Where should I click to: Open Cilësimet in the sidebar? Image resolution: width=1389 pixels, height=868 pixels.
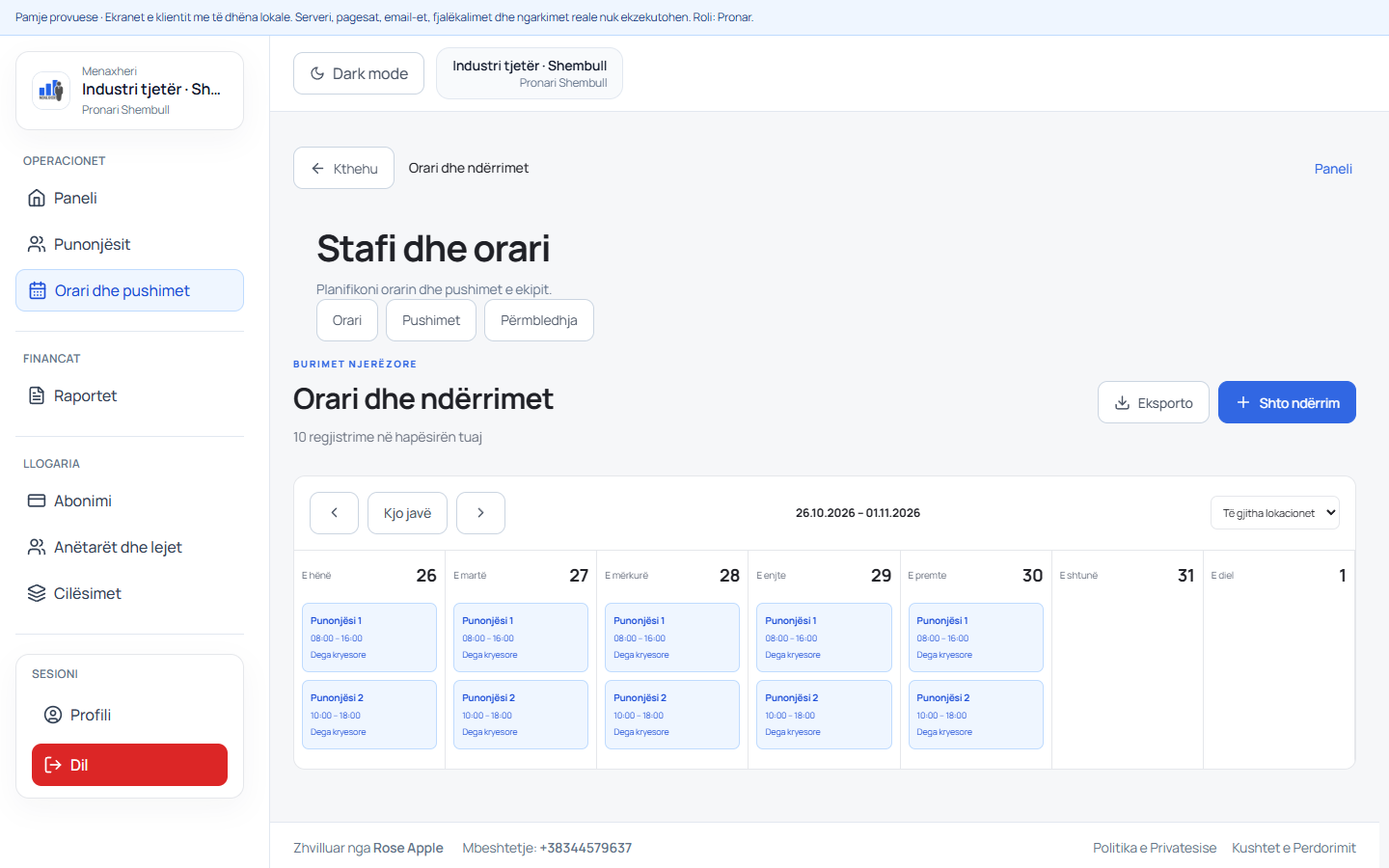tap(129, 593)
